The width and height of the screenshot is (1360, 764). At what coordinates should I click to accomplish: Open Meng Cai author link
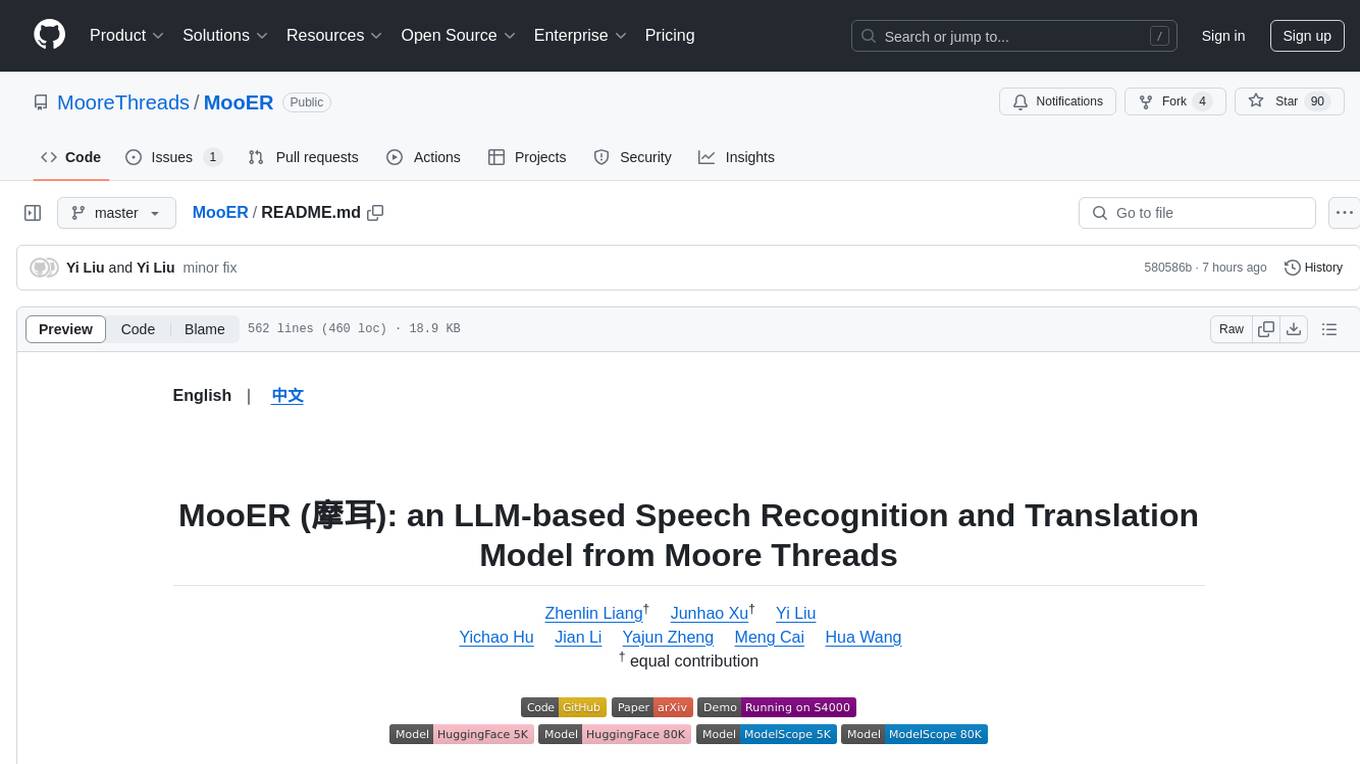tap(769, 637)
